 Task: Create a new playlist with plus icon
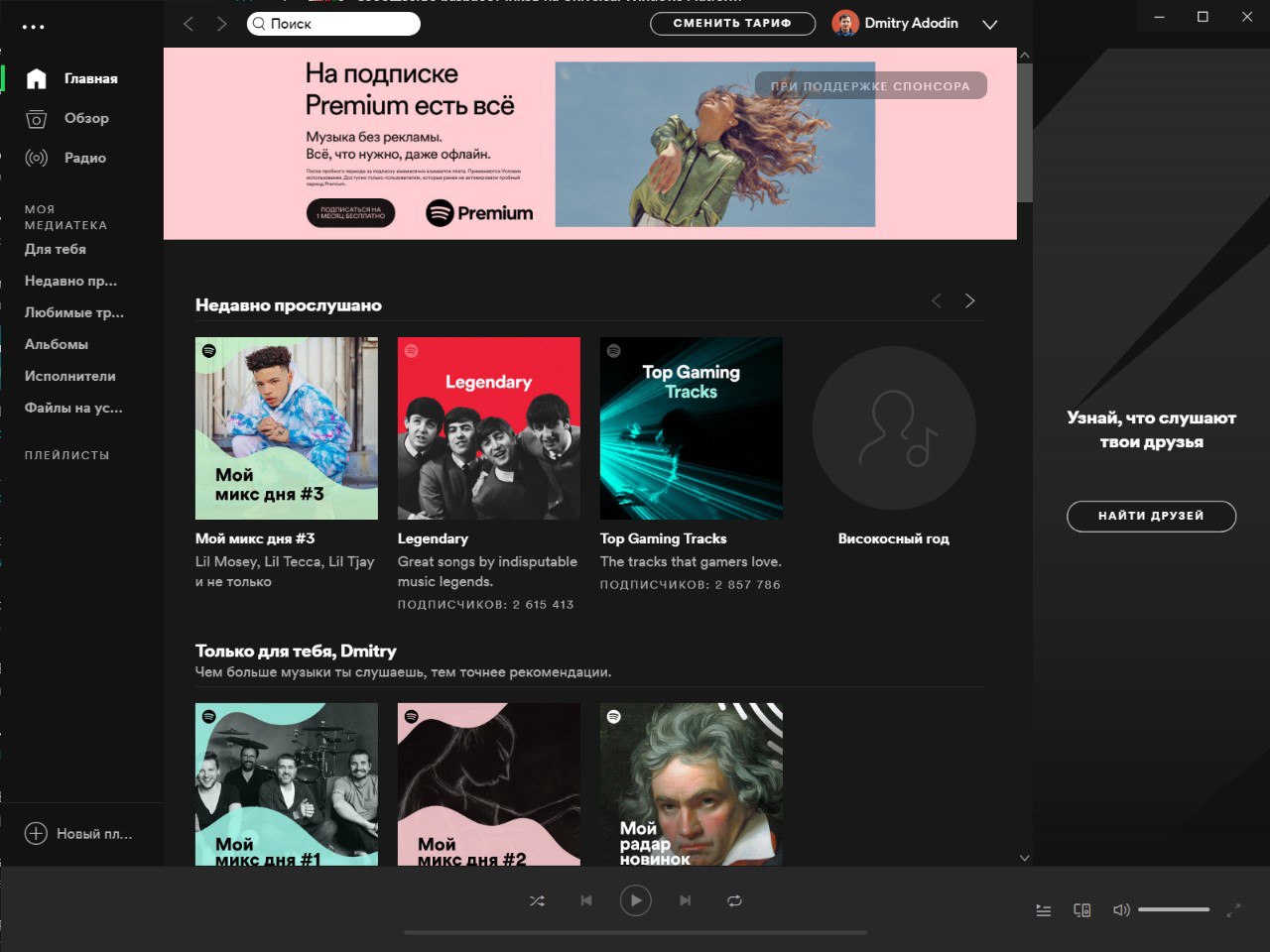tap(36, 833)
